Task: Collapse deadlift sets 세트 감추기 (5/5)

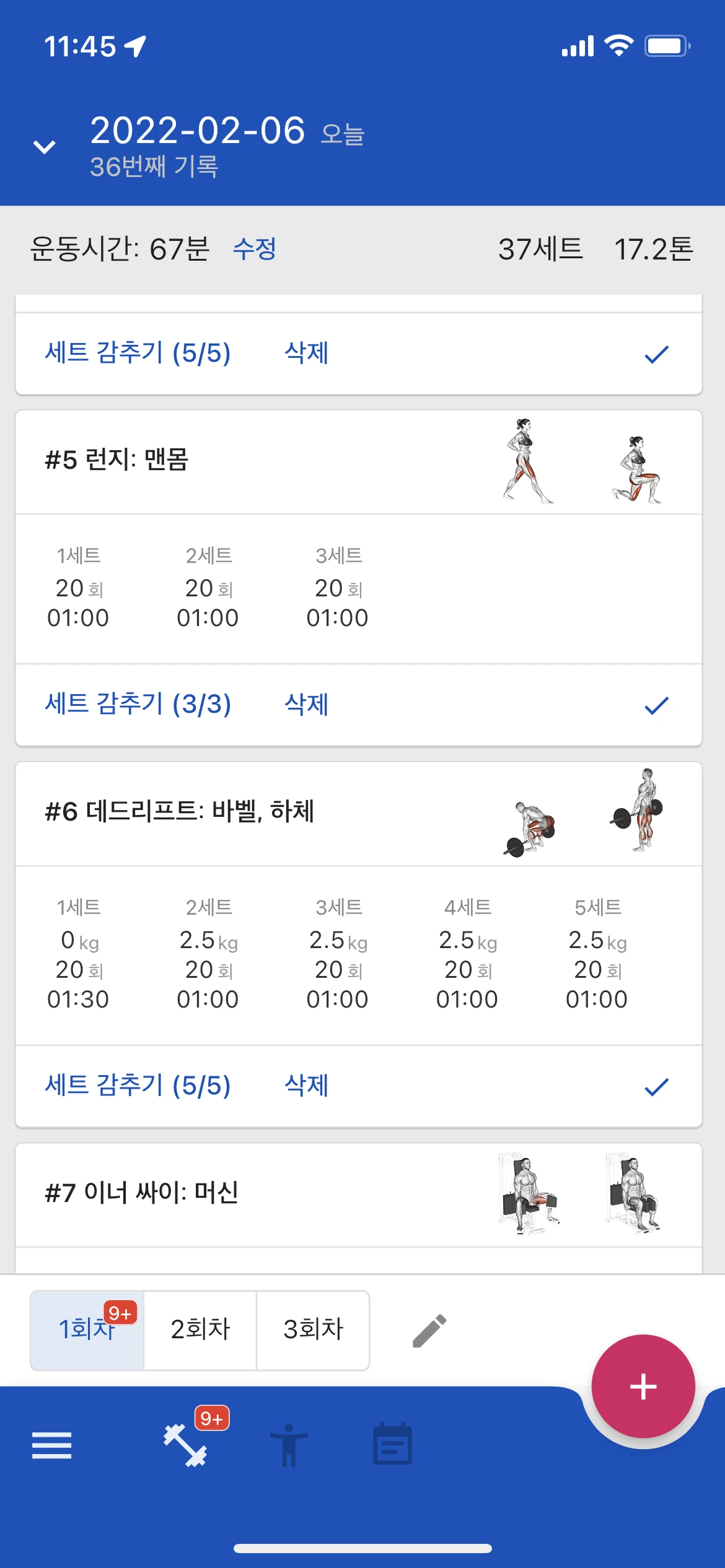Action: pyautogui.click(x=138, y=1086)
